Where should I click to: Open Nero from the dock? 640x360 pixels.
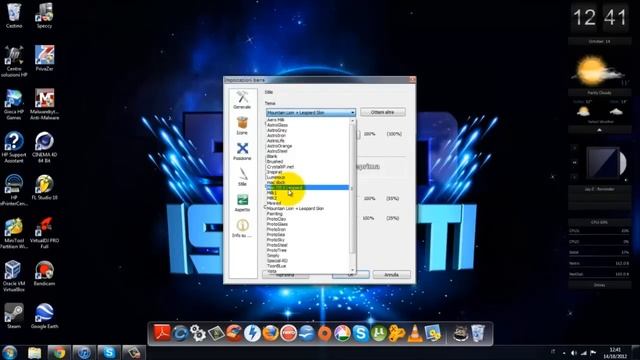(288, 333)
